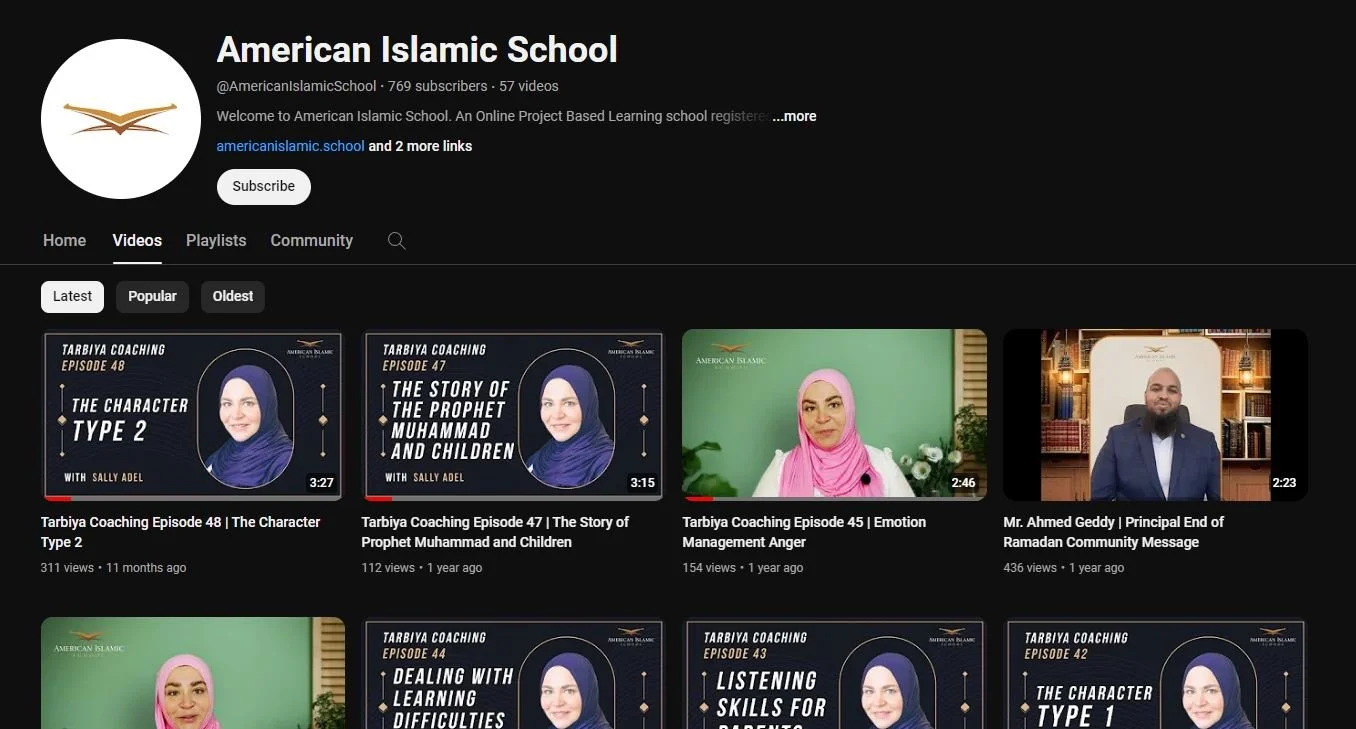Select the Latest sort chip
Viewport: 1356px width, 729px height.
tap(72, 297)
